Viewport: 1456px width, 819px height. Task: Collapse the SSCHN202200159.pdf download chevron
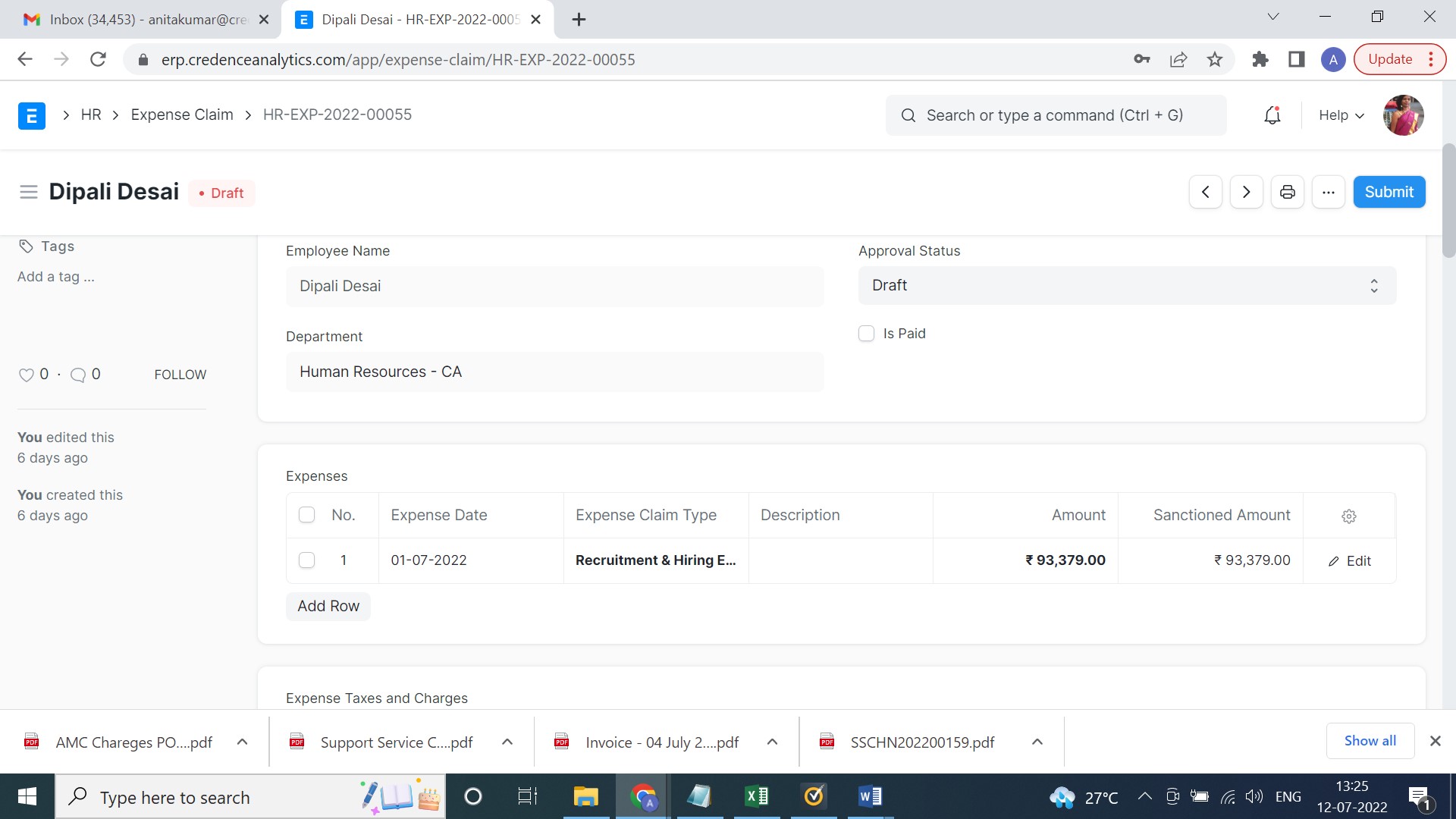[x=1037, y=742]
